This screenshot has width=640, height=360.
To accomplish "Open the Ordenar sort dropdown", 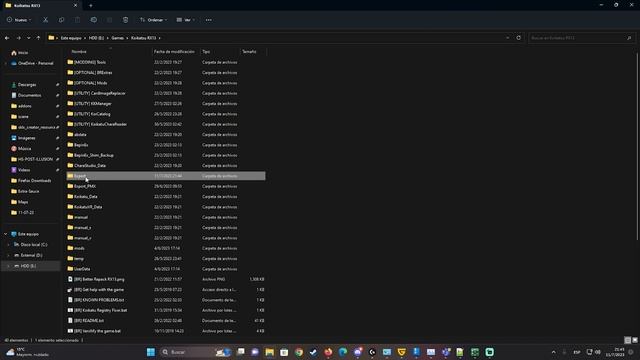I will [153, 20].
